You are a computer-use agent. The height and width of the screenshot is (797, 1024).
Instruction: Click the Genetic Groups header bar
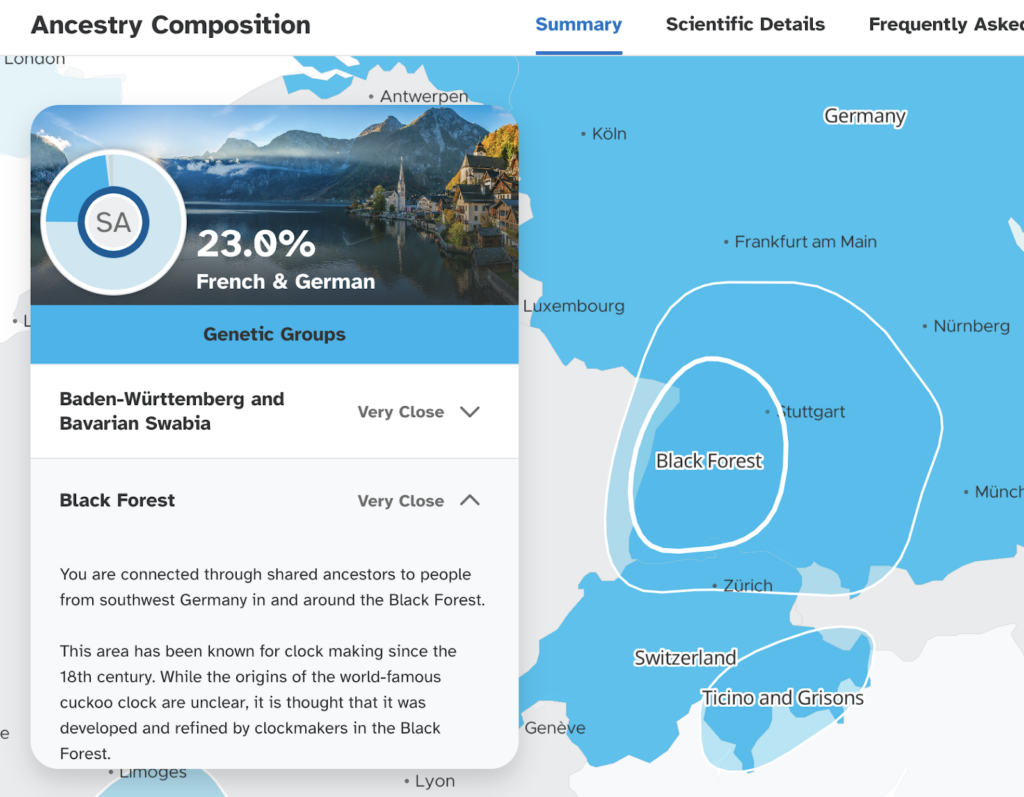point(274,334)
